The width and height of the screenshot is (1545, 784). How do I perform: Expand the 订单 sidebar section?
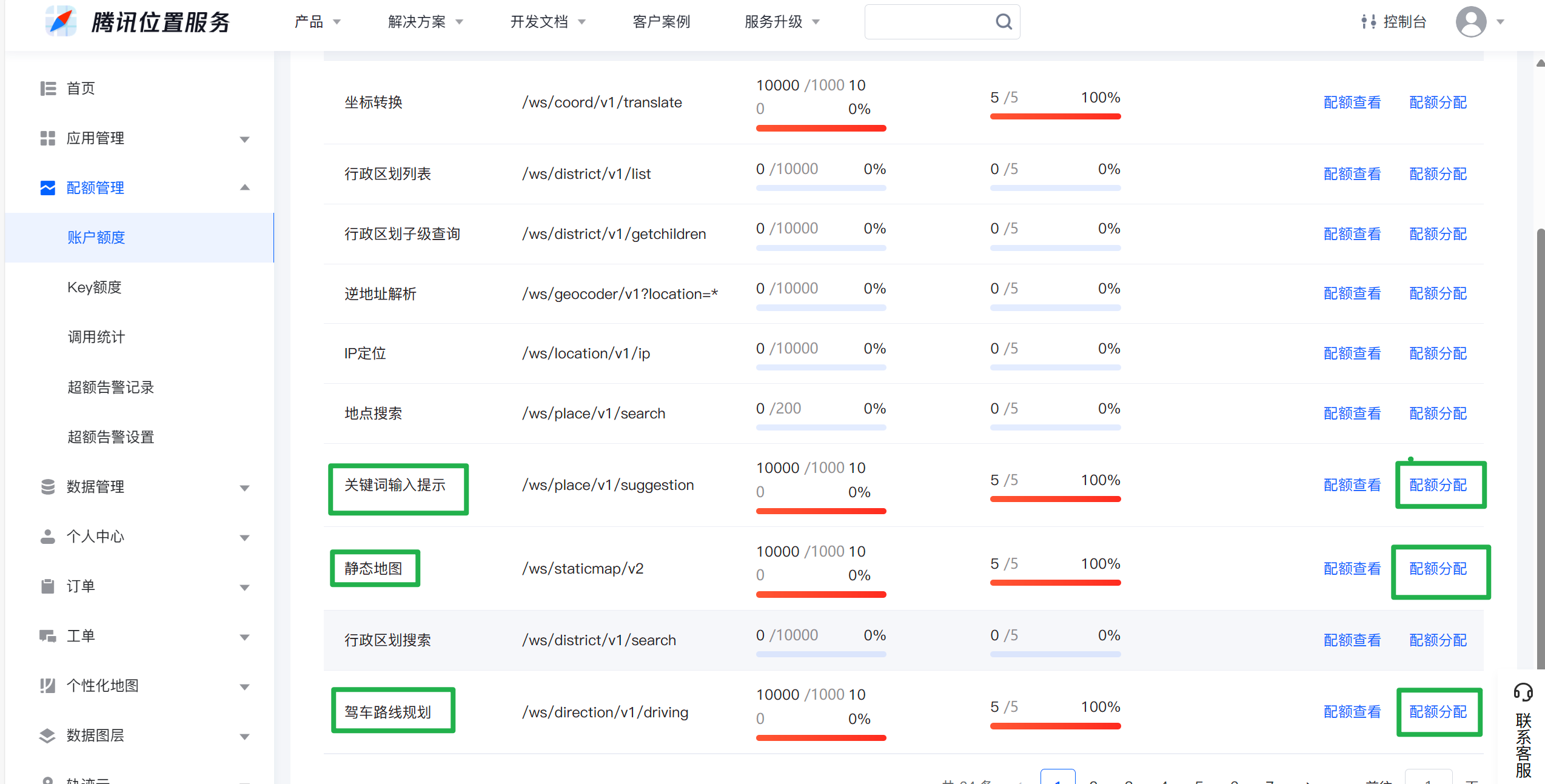coord(245,586)
